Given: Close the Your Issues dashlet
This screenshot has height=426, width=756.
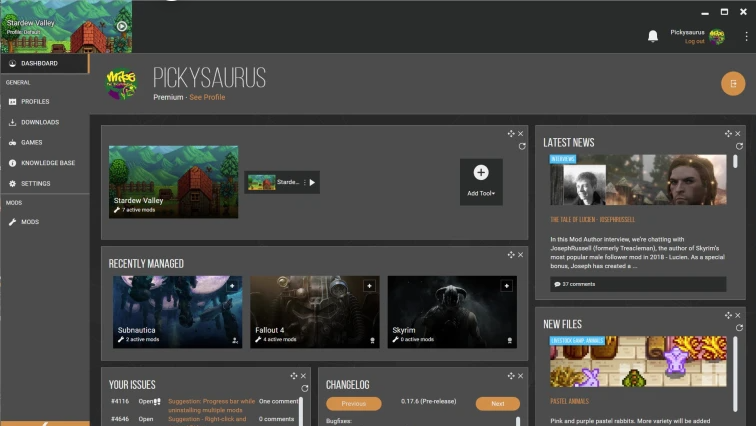Looking at the screenshot, I should point(303,375).
